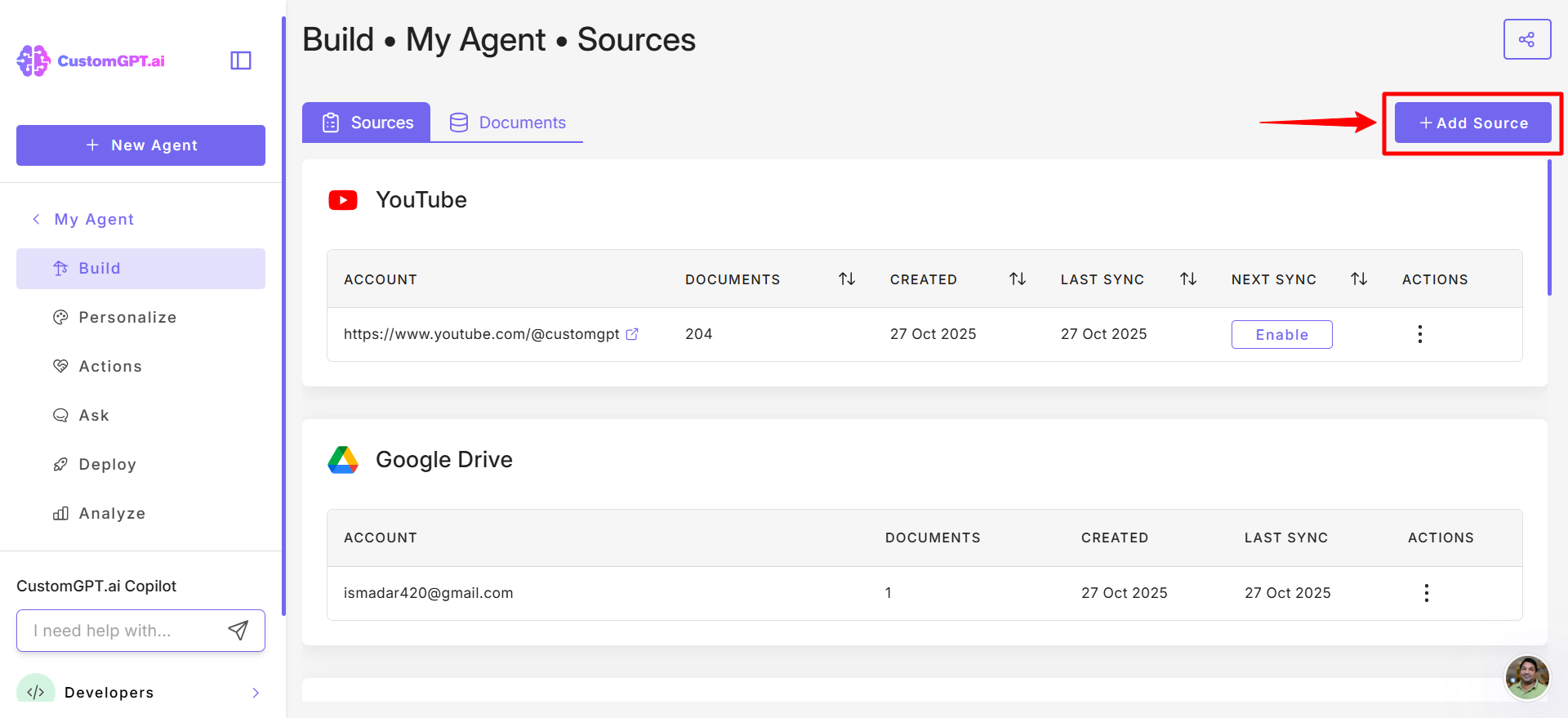
Task: Sort YouTube table by Created arrows
Action: pyautogui.click(x=1018, y=279)
